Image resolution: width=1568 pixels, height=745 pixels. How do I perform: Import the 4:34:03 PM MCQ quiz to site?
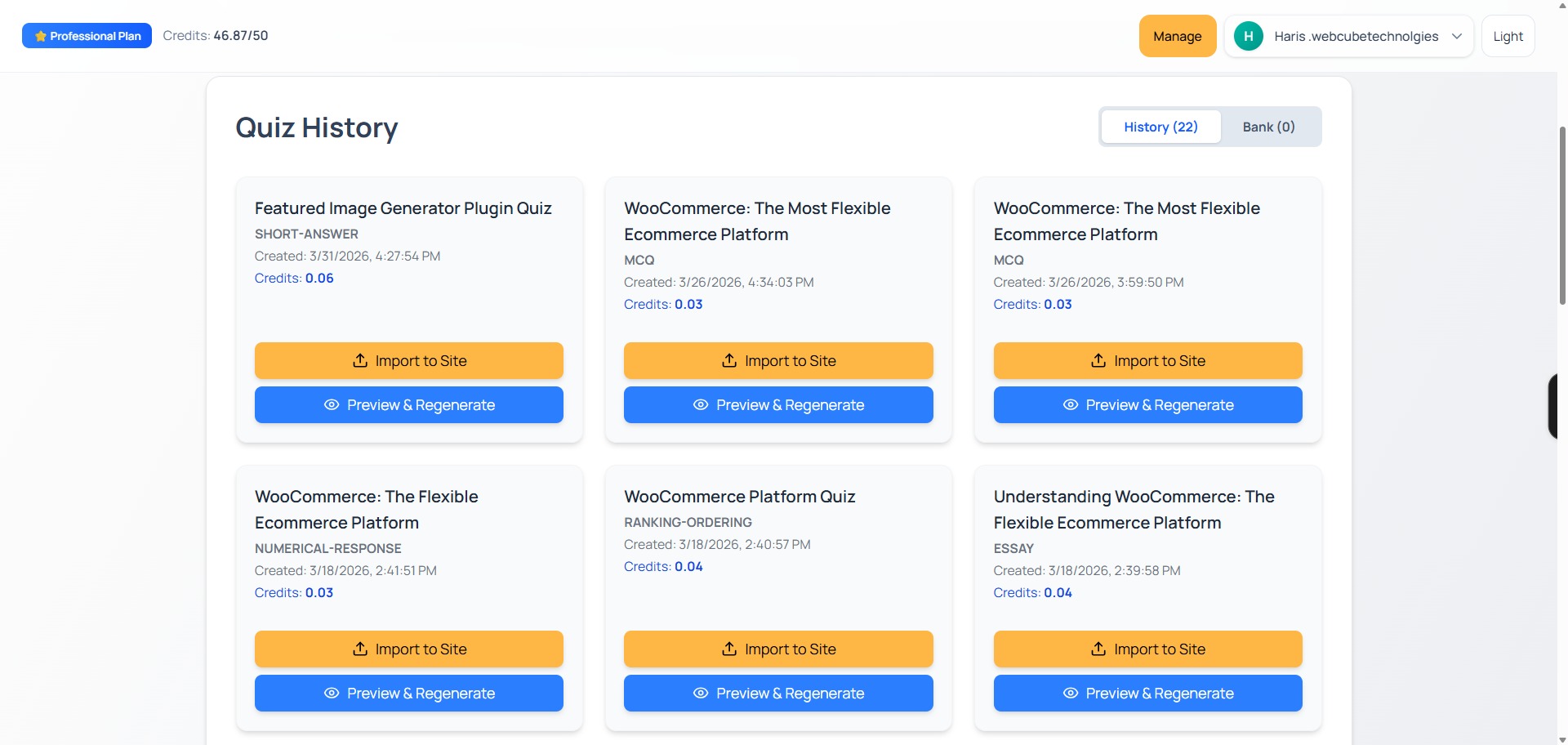778,360
